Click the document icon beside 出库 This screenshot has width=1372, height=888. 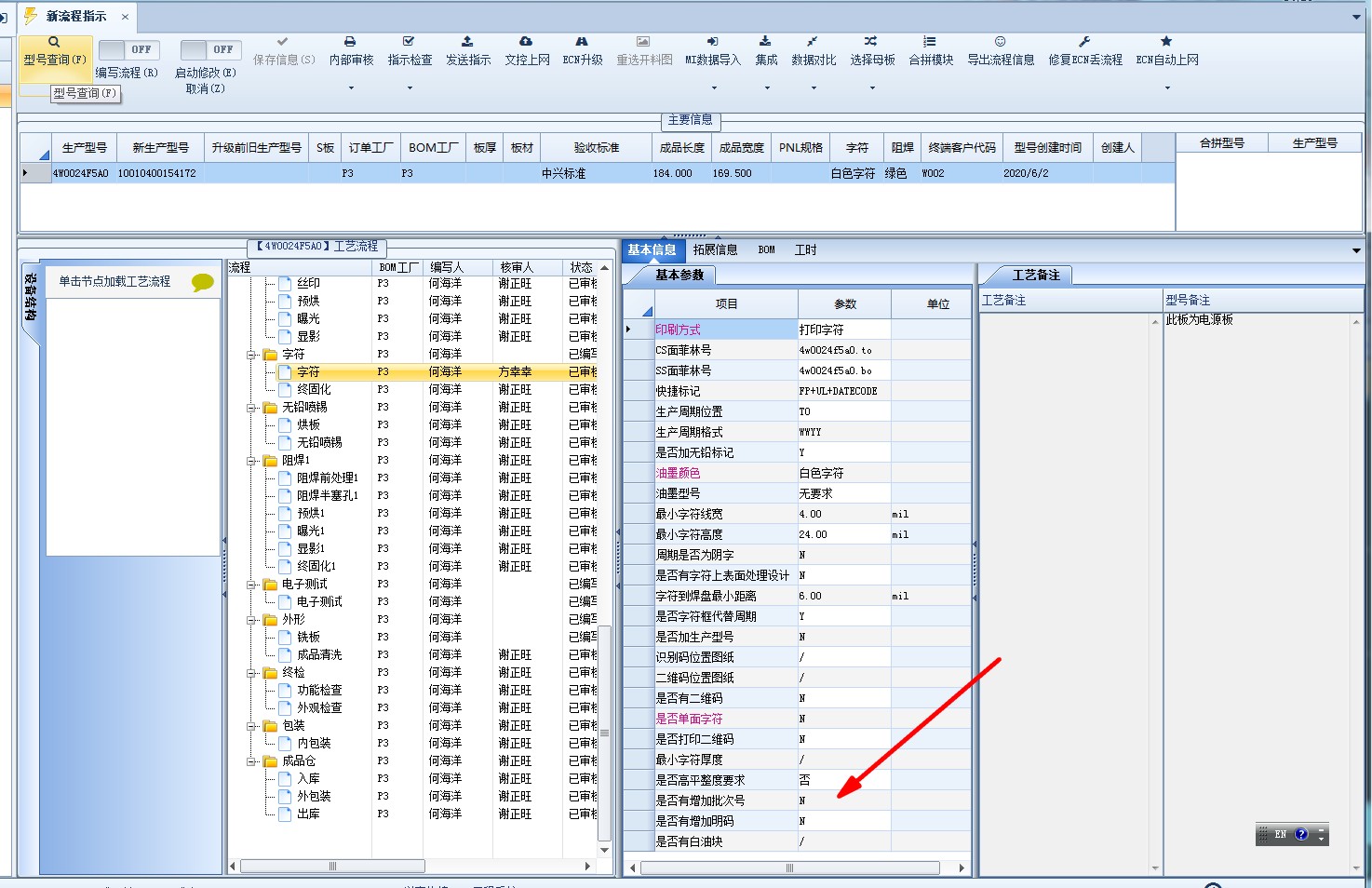tap(286, 814)
